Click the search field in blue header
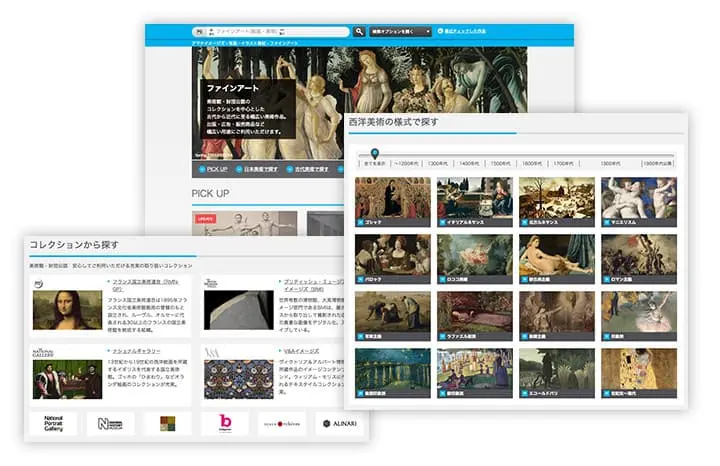720x466 pixels. pos(271,32)
